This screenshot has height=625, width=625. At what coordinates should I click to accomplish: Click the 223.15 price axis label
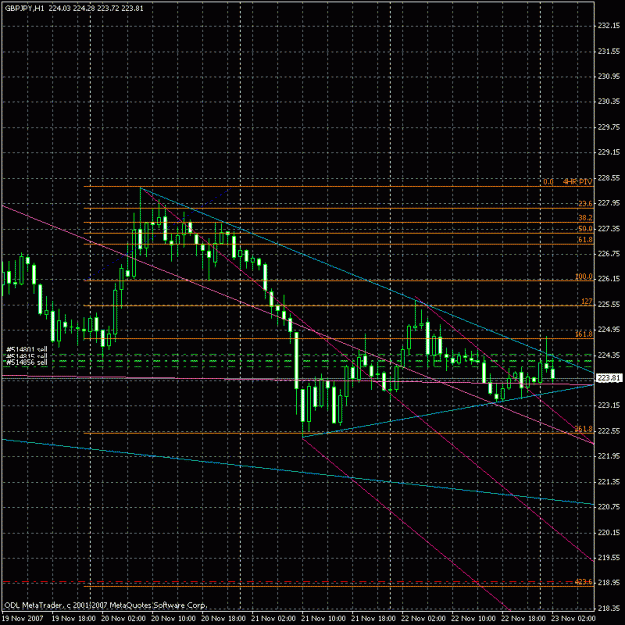pos(609,405)
